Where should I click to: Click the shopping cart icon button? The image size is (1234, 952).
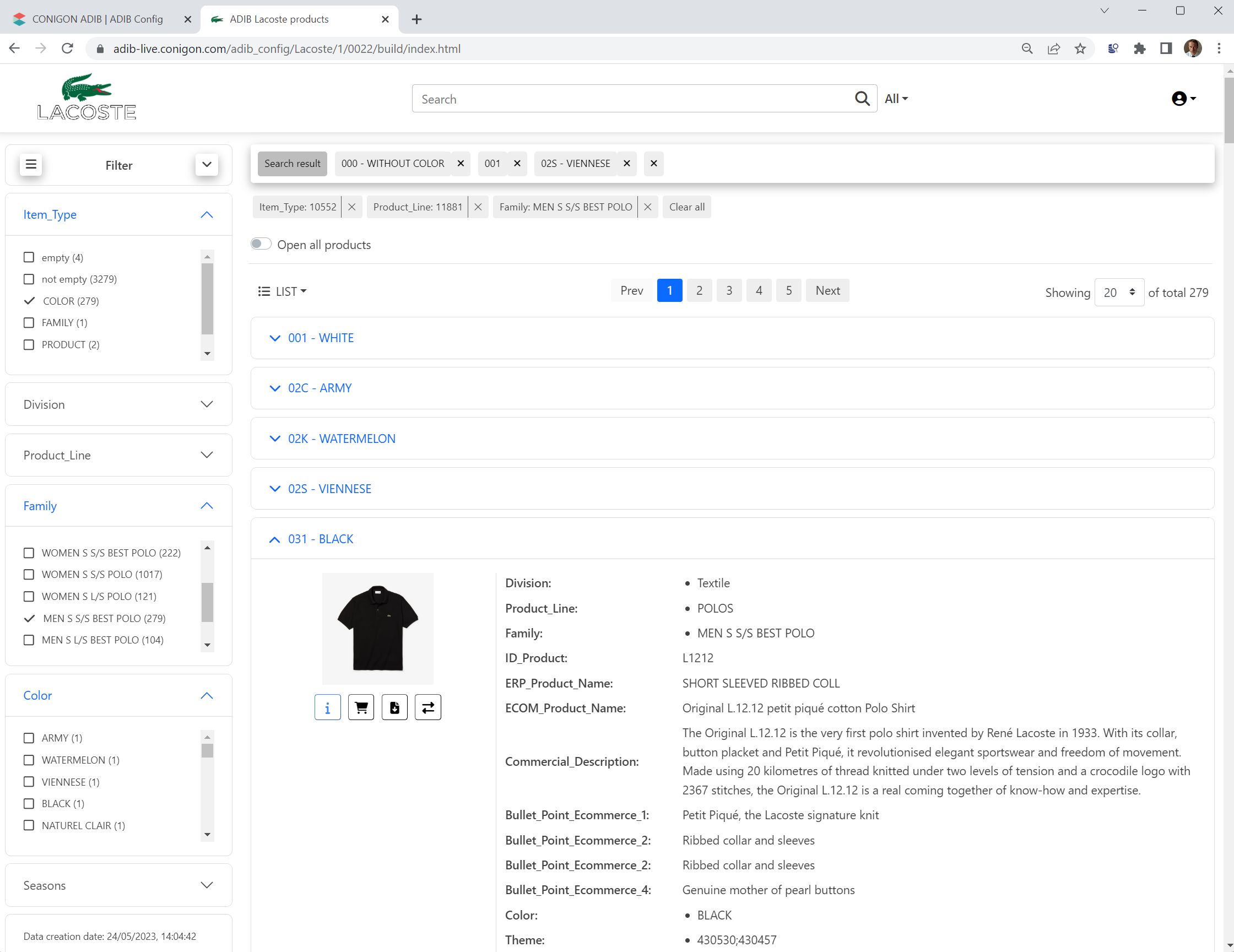[x=361, y=707]
